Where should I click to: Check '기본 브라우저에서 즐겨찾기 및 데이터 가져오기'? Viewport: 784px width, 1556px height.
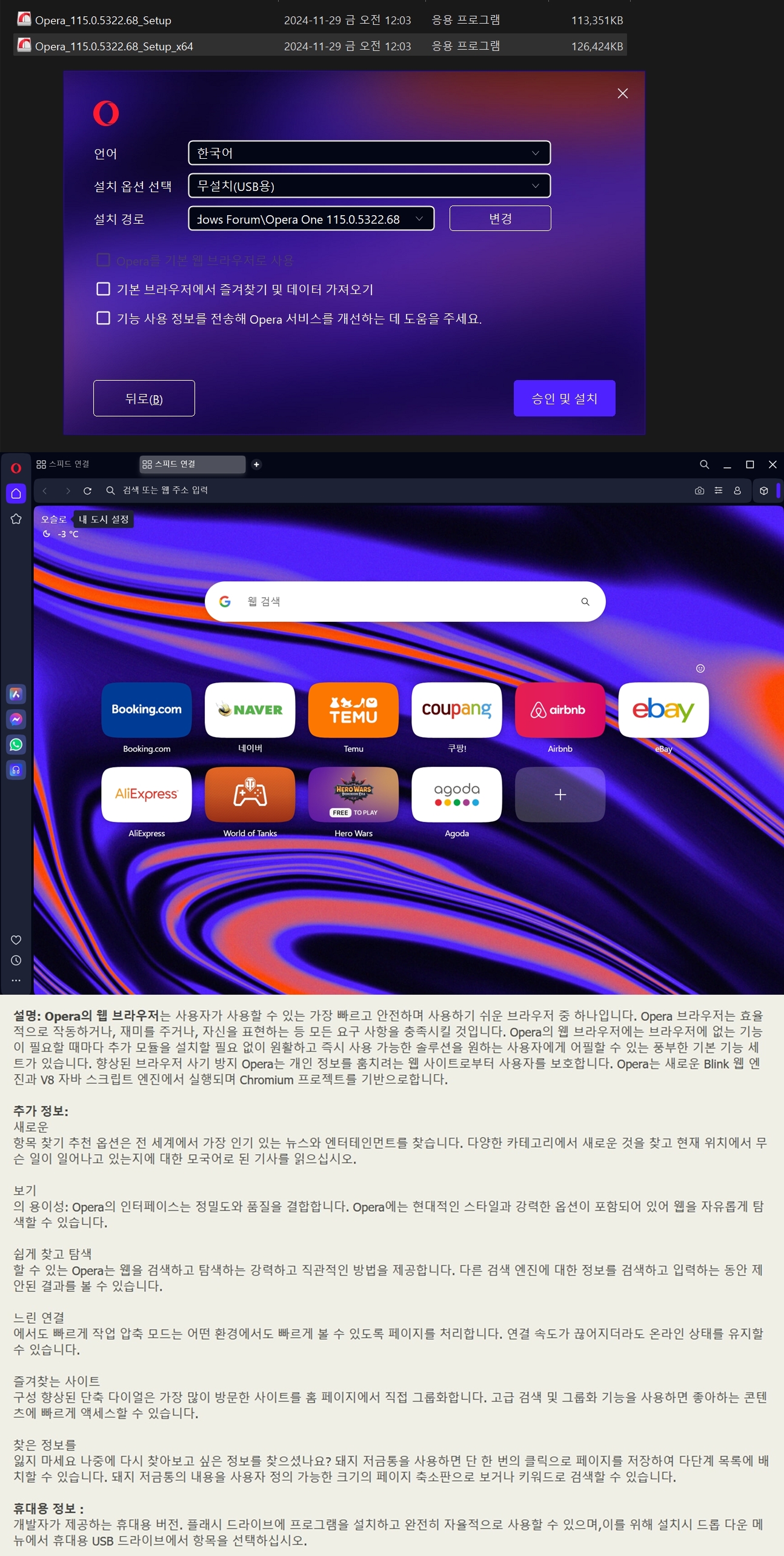point(104,289)
